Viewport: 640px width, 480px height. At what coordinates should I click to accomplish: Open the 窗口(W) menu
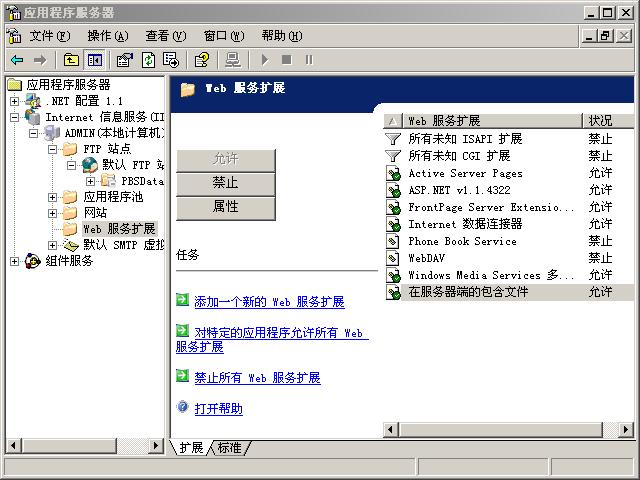pyautogui.click(x=224, y=36)
